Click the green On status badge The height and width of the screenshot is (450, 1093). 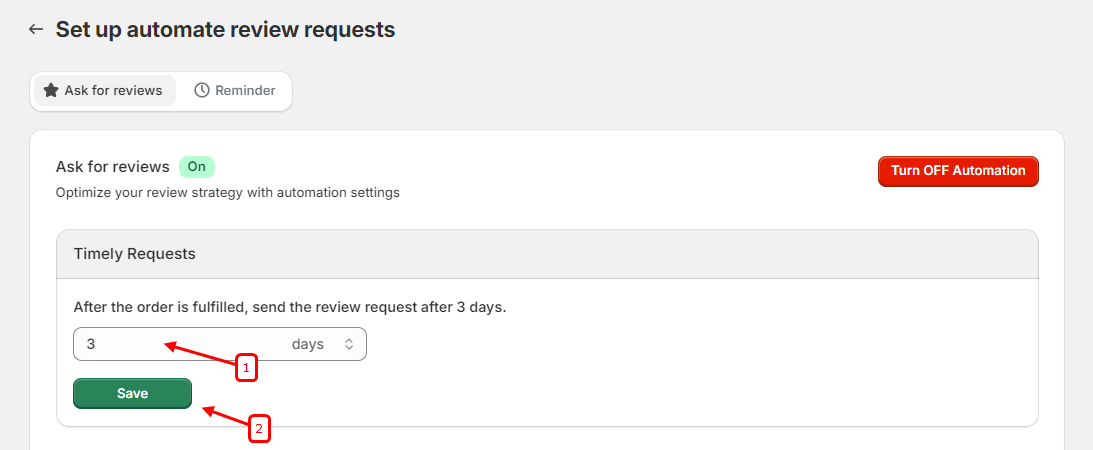(x=197, y=167)
